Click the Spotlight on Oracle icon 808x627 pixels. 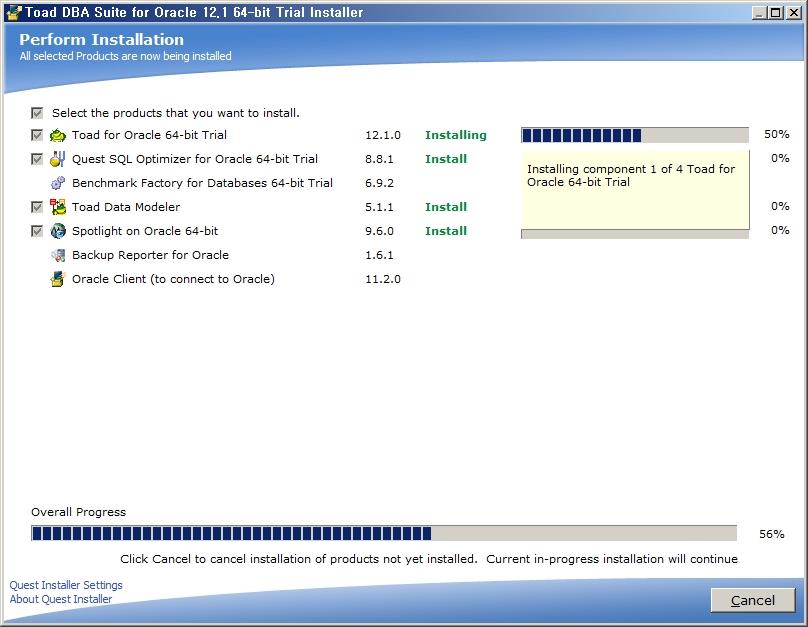pyautogui.click(x=58, y=231)
